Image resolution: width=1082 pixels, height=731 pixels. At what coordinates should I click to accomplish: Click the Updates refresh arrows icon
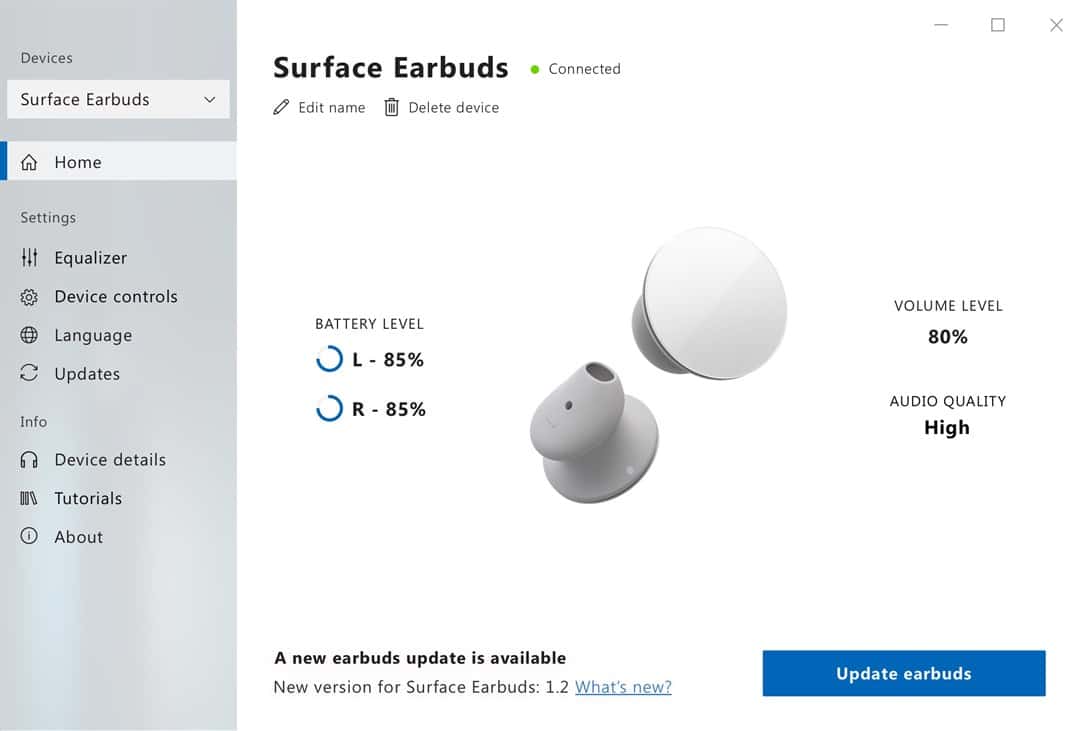[30, 374]
